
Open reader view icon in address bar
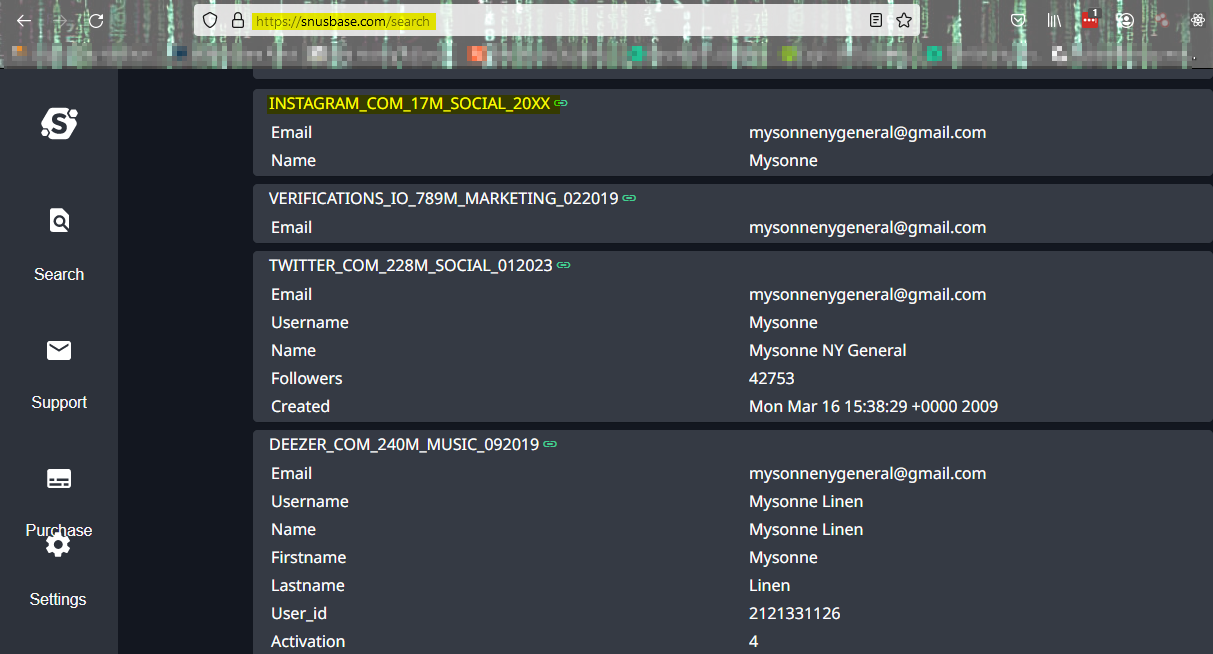[x=876, y=20]
